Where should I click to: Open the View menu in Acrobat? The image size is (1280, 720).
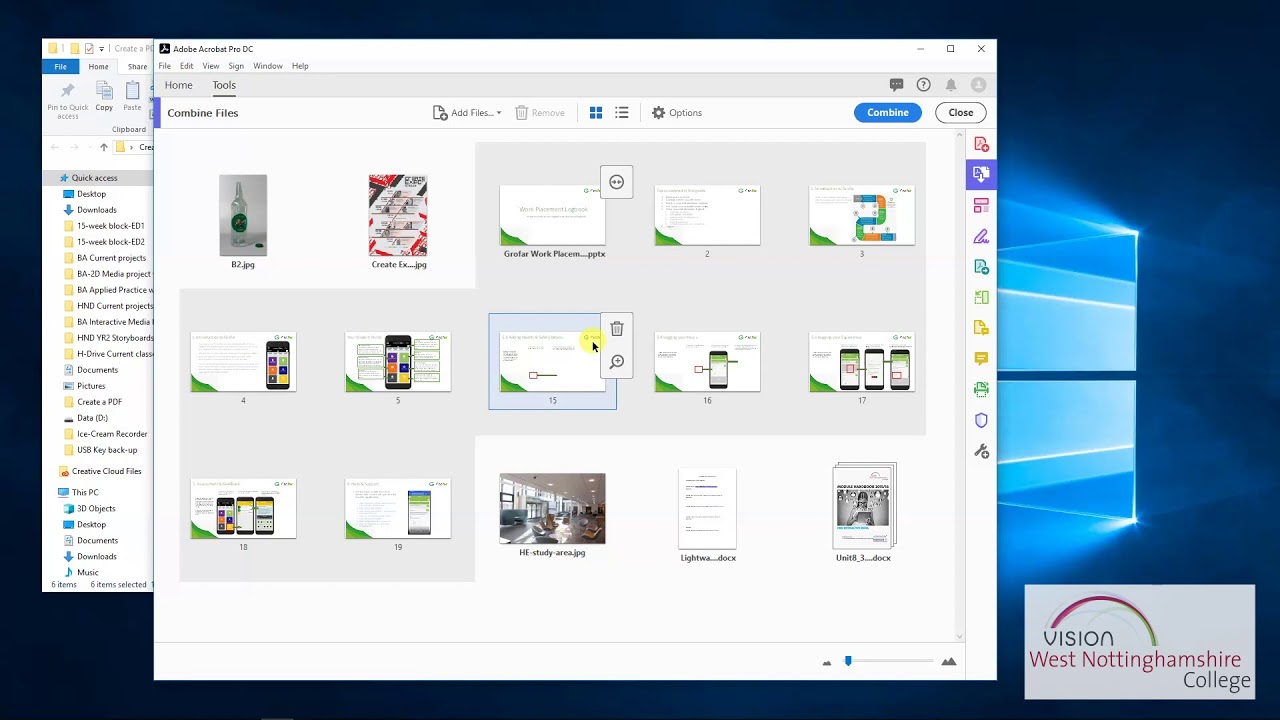(211, 66)
